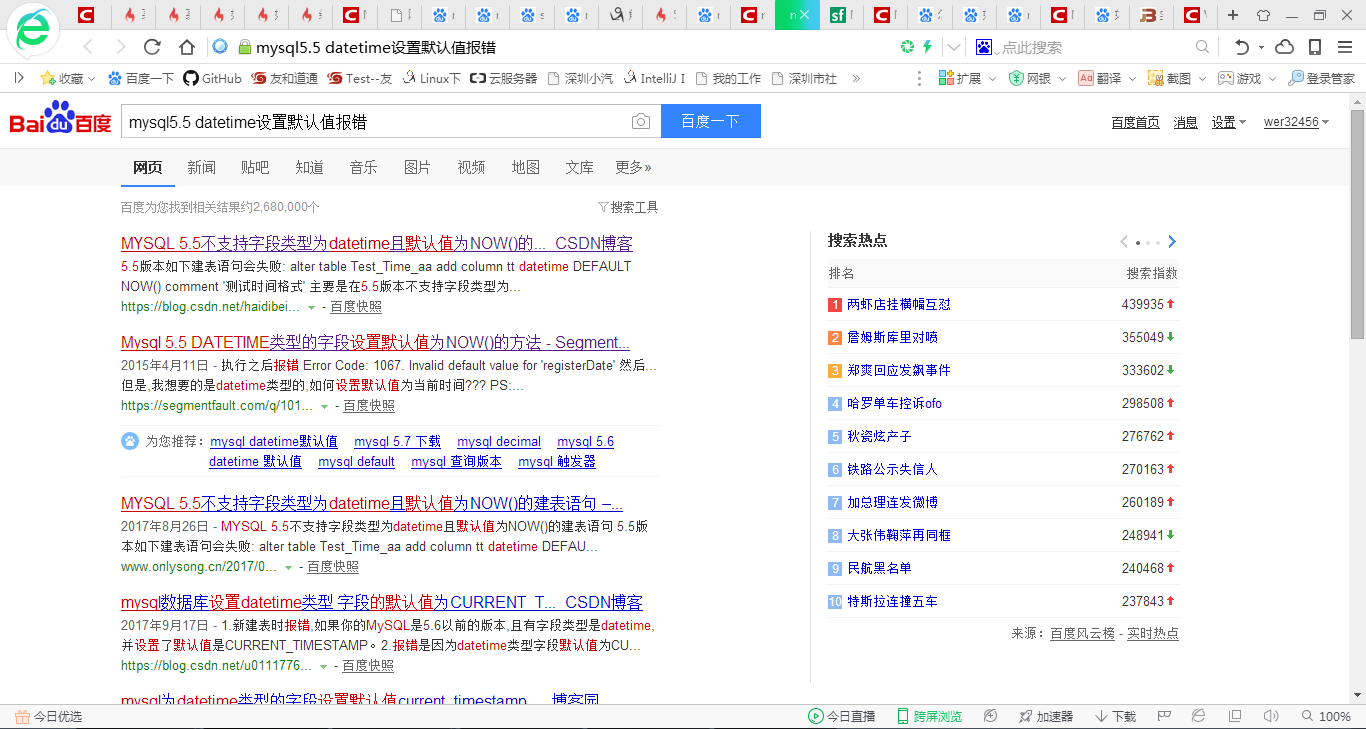Switch to the 新闻 news tab

coord(202,167)
